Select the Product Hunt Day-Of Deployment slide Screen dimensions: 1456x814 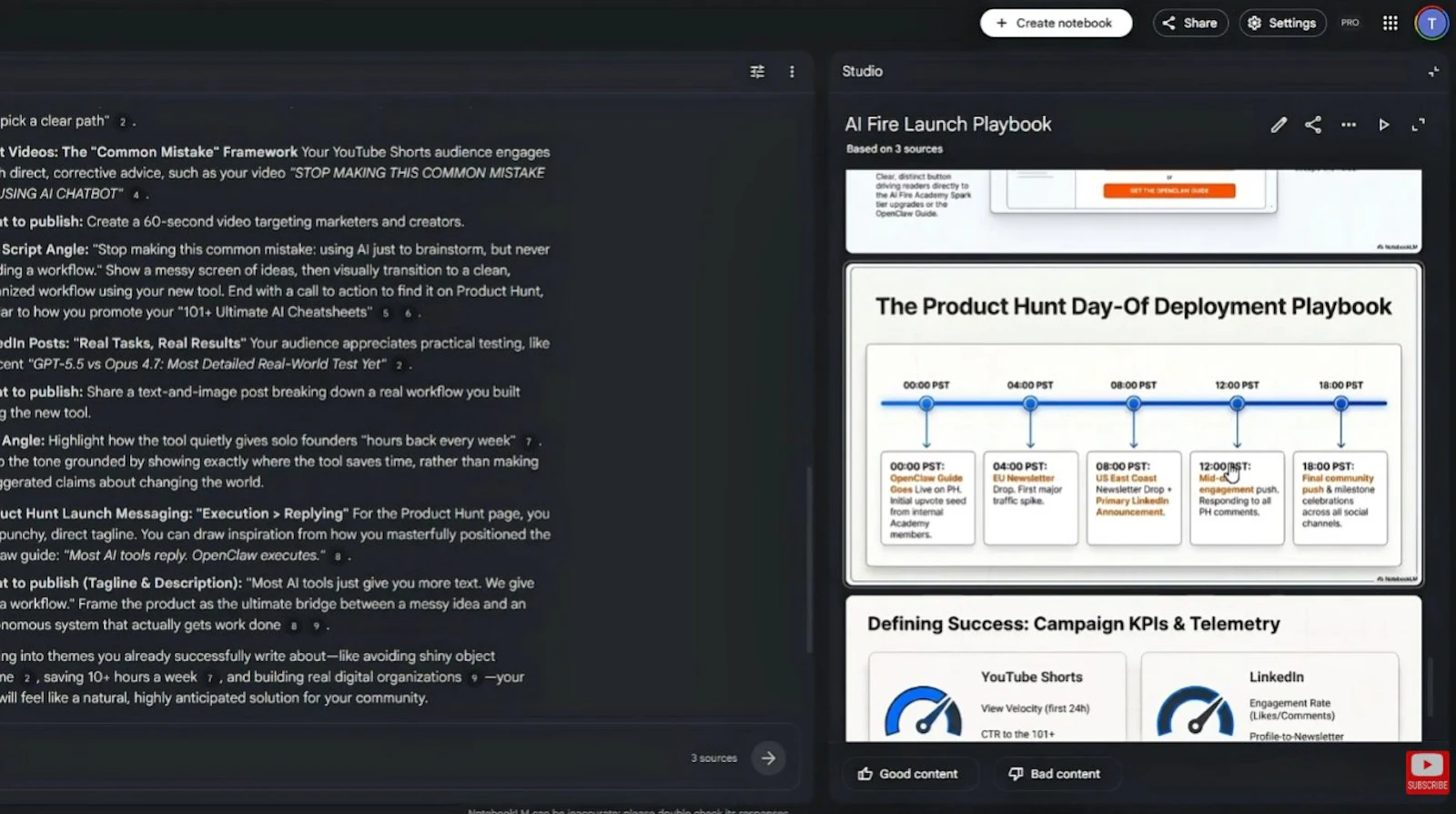(x=1133, y=424)
